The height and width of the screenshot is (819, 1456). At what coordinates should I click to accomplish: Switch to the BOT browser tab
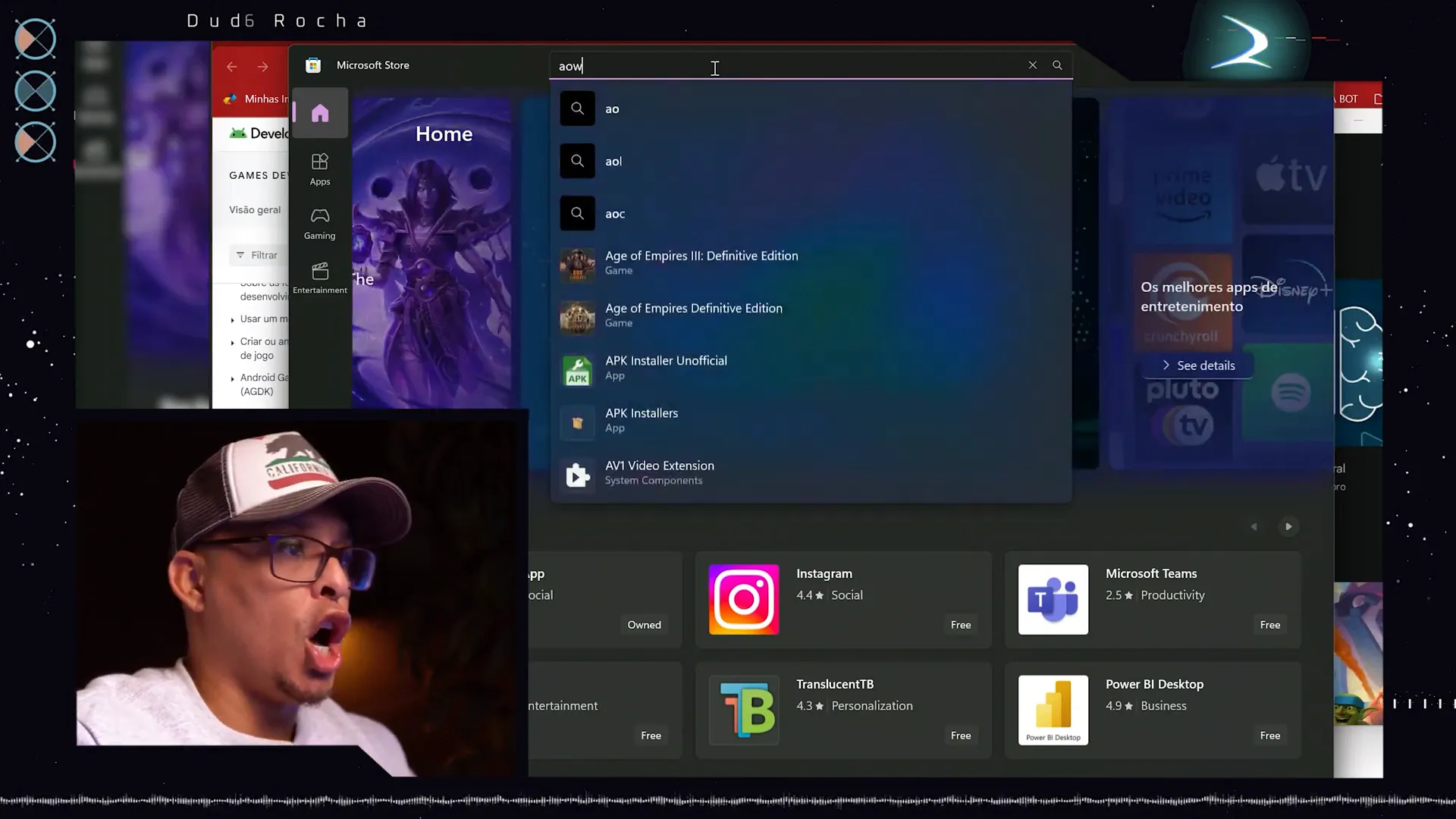pos(1348,99)
